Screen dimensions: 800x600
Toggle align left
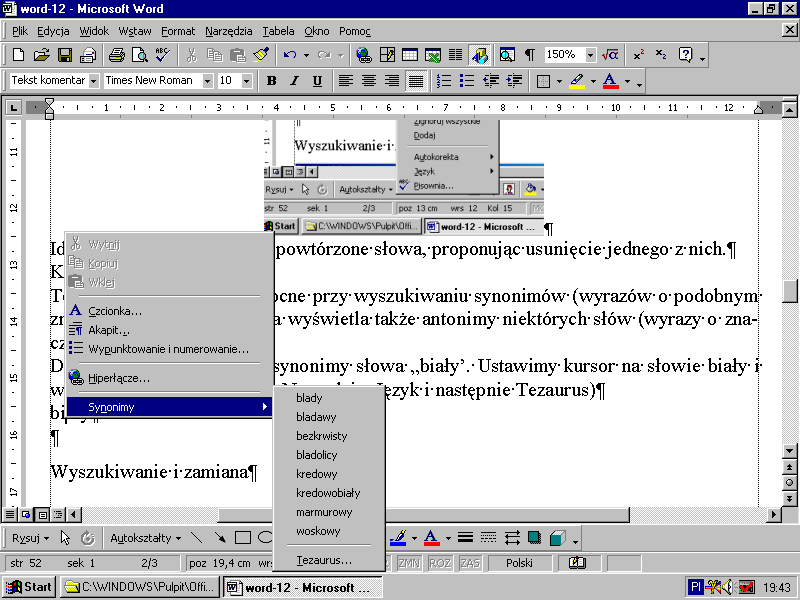(345, 81)
